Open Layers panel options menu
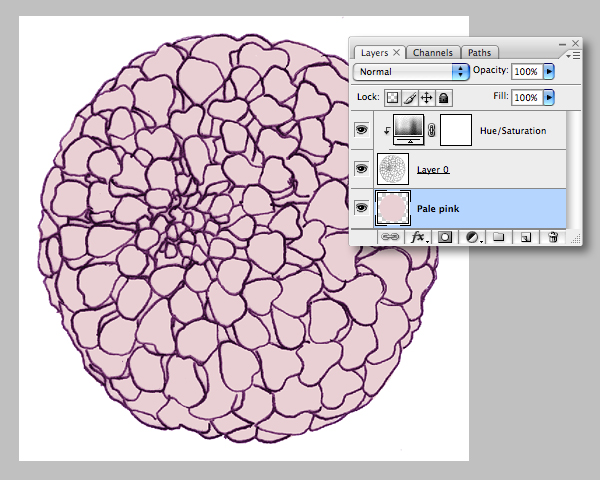The width and height of the screenshot is (600, 480). [x=574, y=56]
